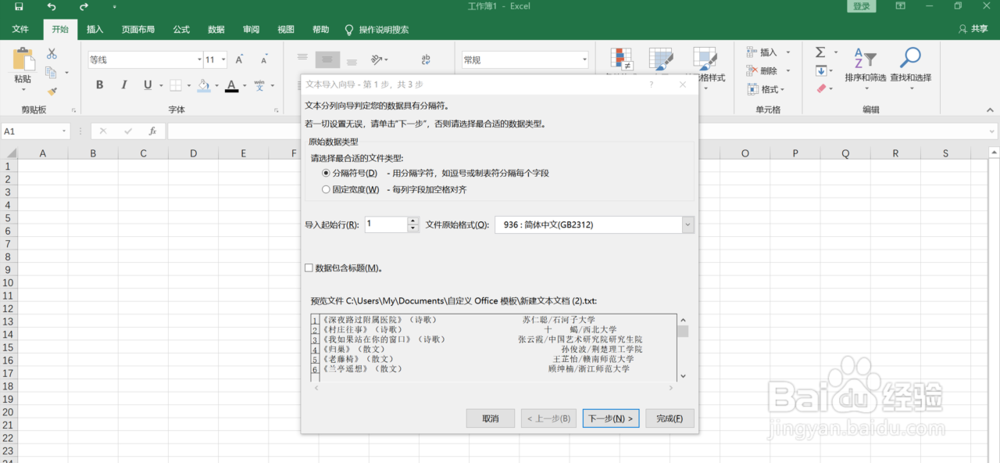This screenshot has height=463, width=1000.
Task: Click Next (下一步) in the wizard
Action: click(610, 419)
